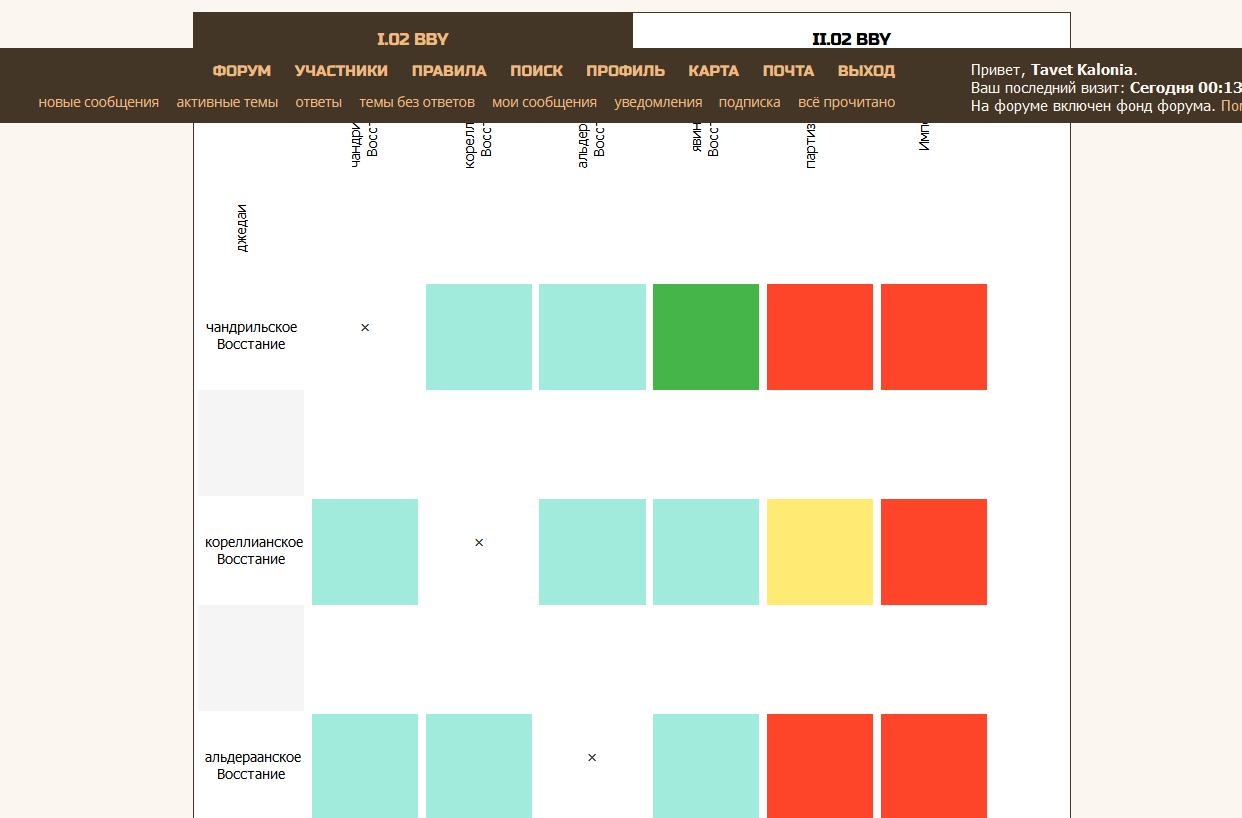Viewport: 1242px width, 818px height.
Task: Open the КАРТА menu item
Action: click(713, 71)
